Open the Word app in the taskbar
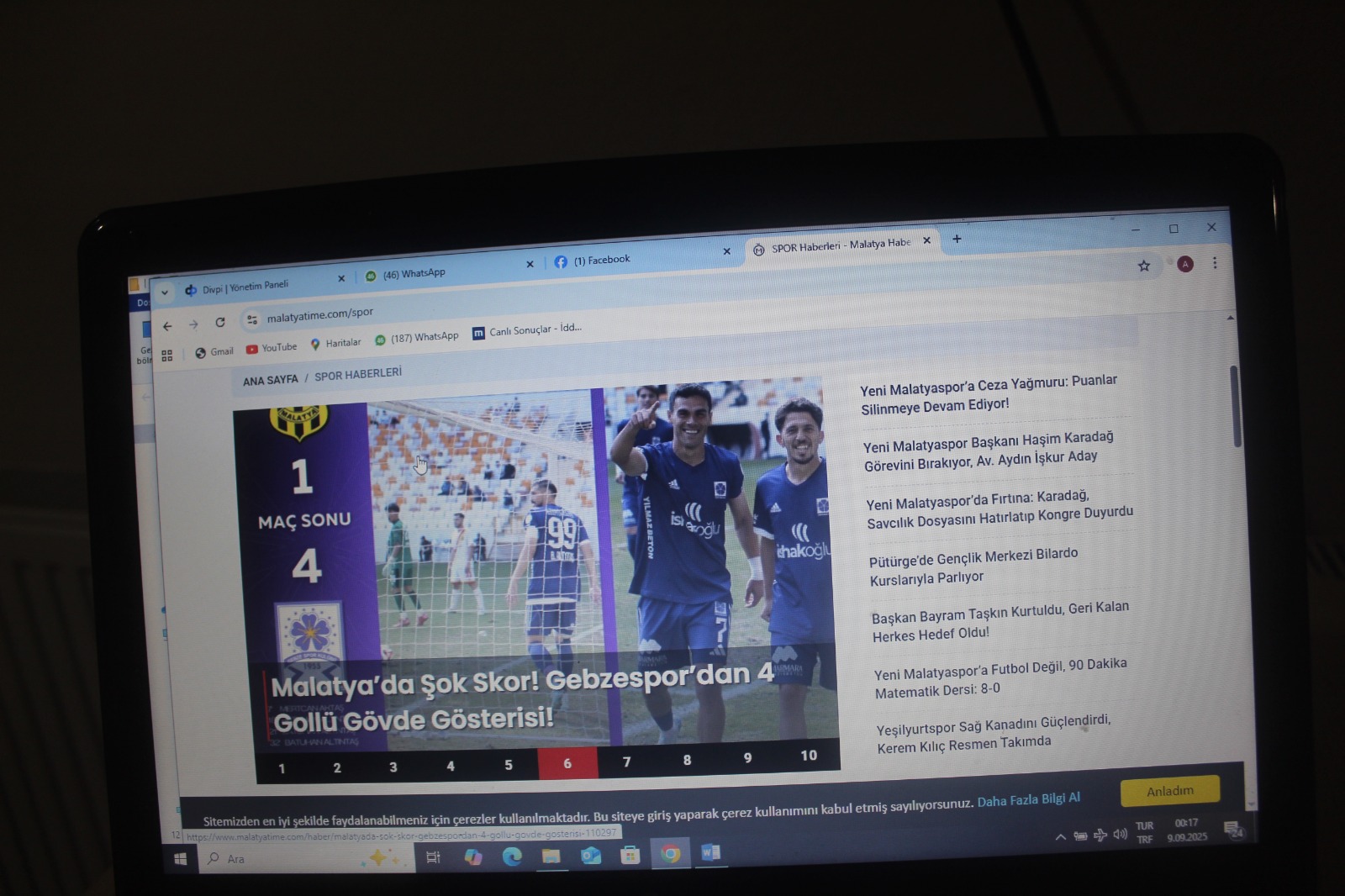Image resolution: width=1345 pixels, height=896 pixels. click(x=710, y=853)
